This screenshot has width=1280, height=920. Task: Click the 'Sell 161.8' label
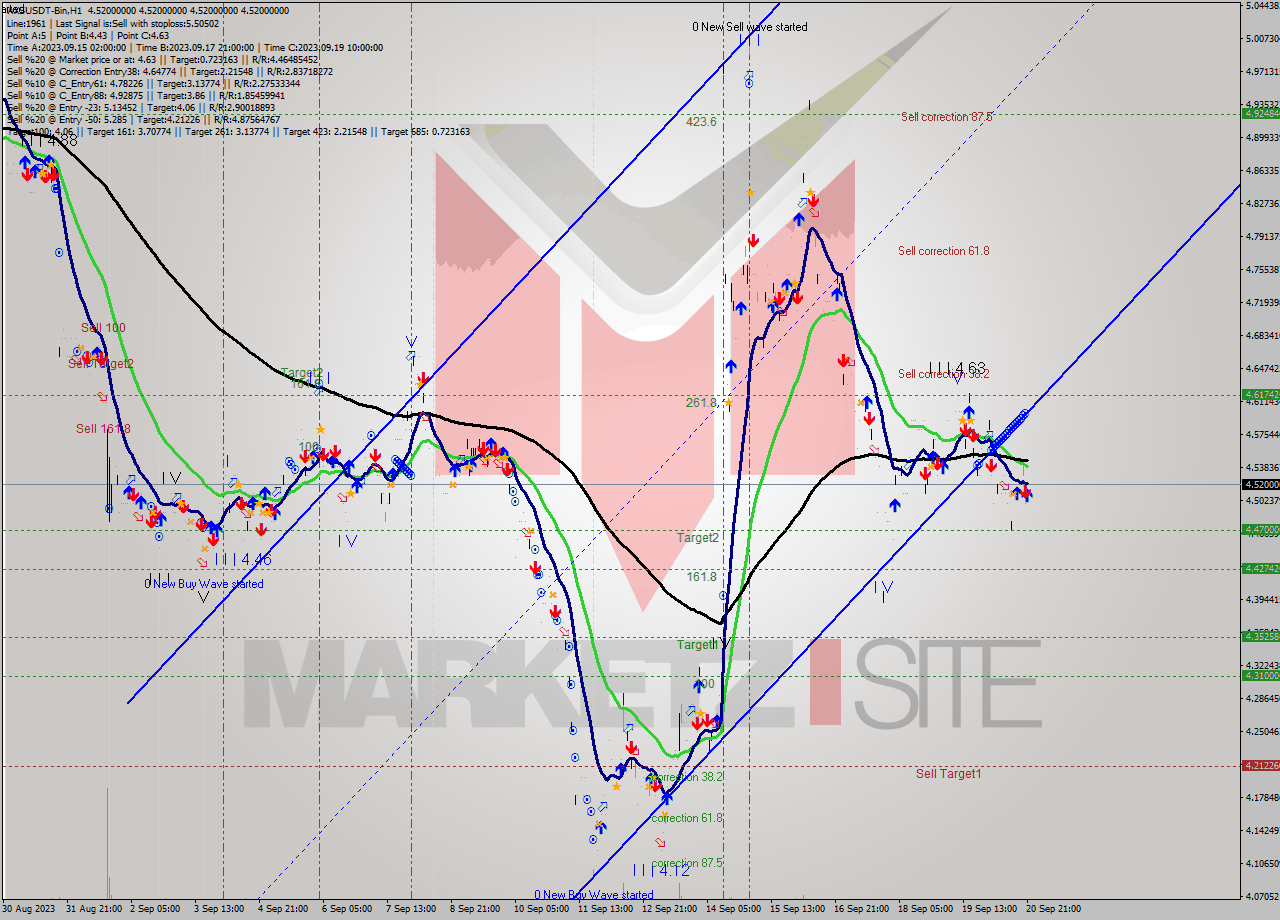point(103,428)
